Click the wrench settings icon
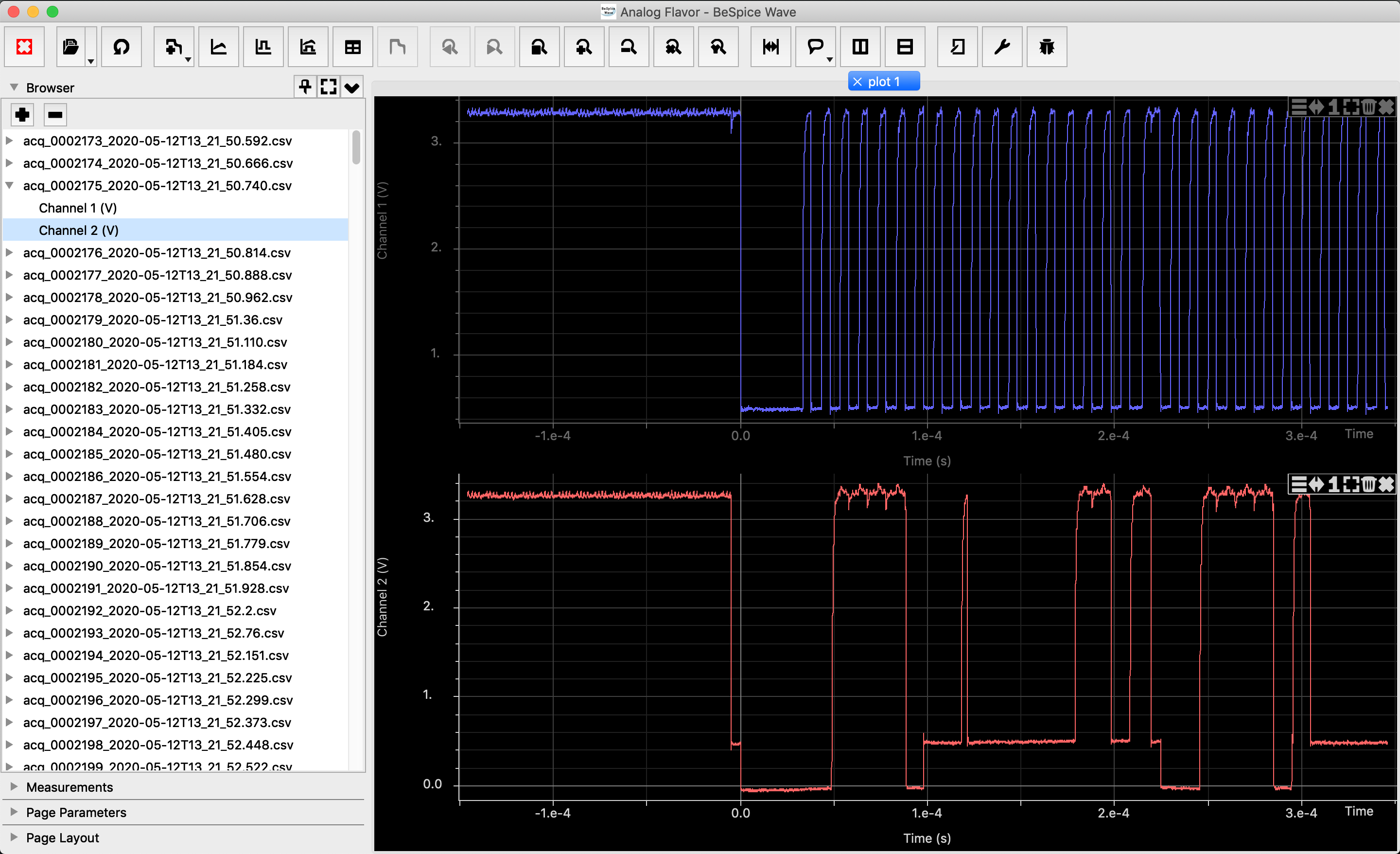1400x854 pixels. (1002, 47)
